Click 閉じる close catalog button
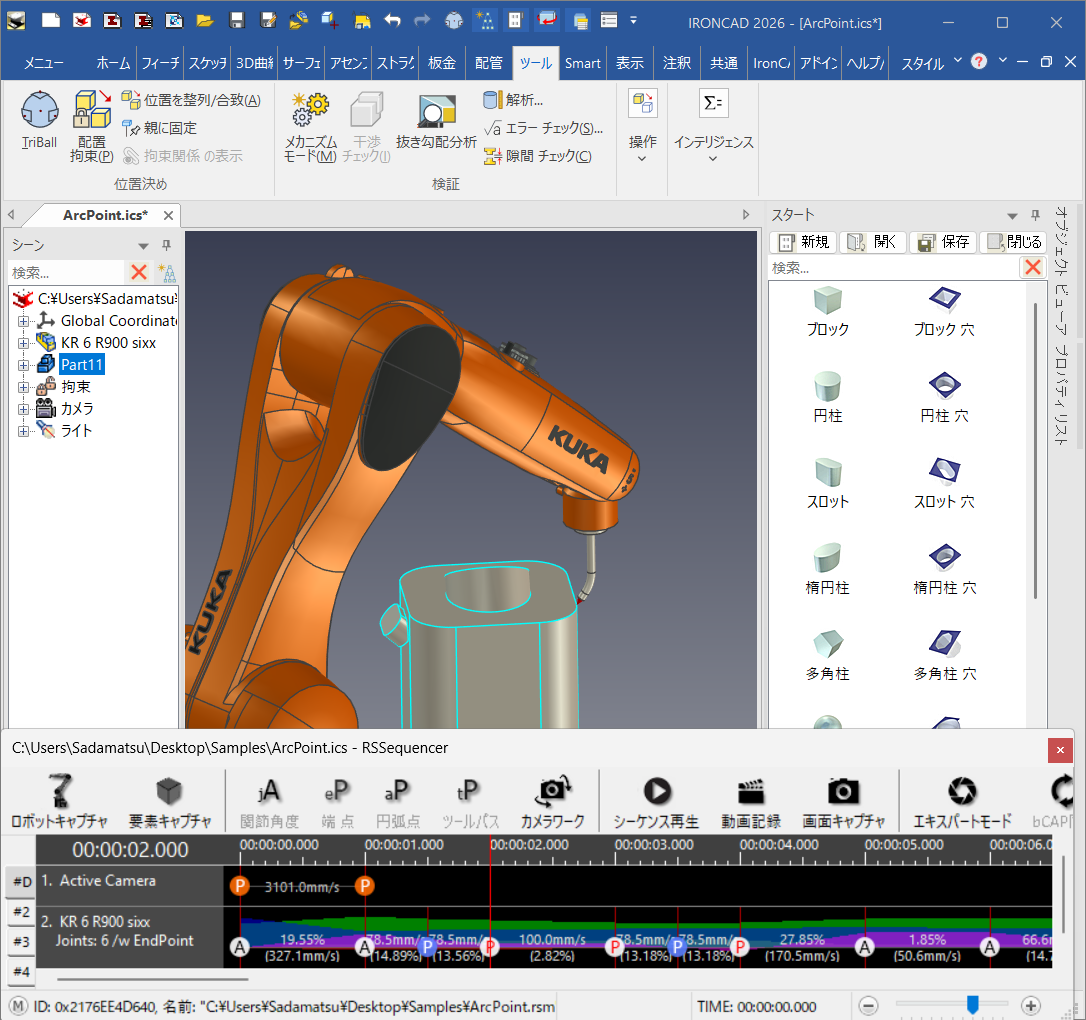 [1014, 242]
